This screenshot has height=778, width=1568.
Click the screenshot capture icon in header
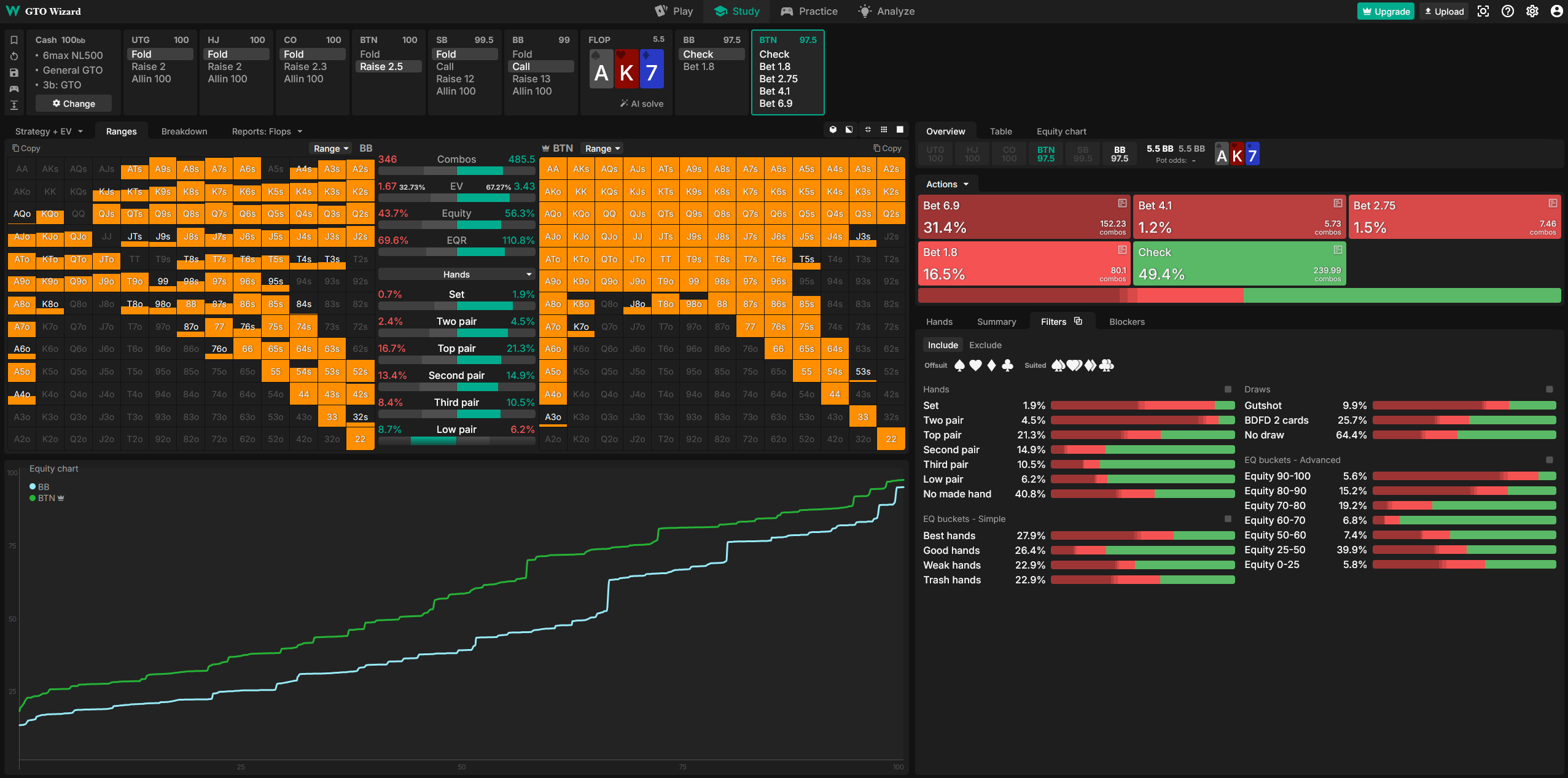tap(1483, 11)
